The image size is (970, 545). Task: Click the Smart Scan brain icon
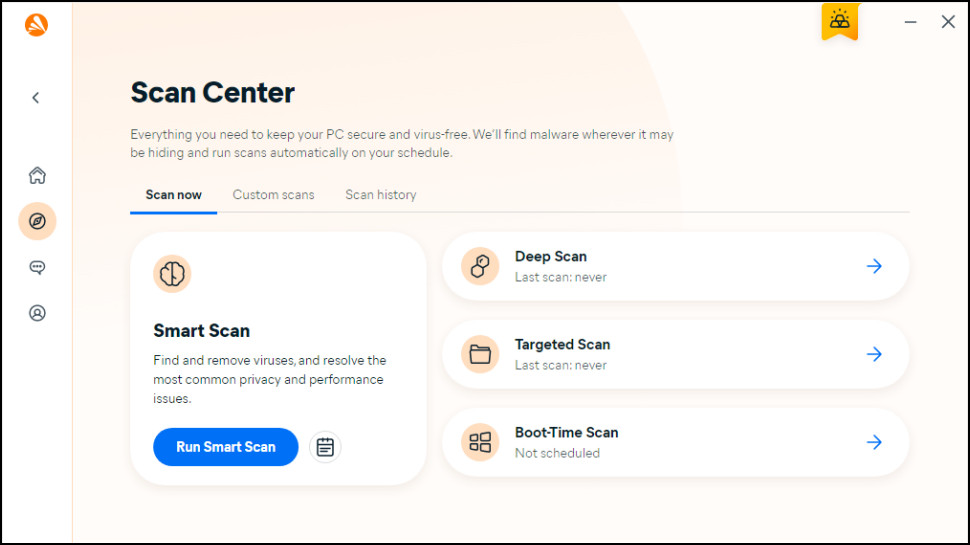[x=172, y=273]
